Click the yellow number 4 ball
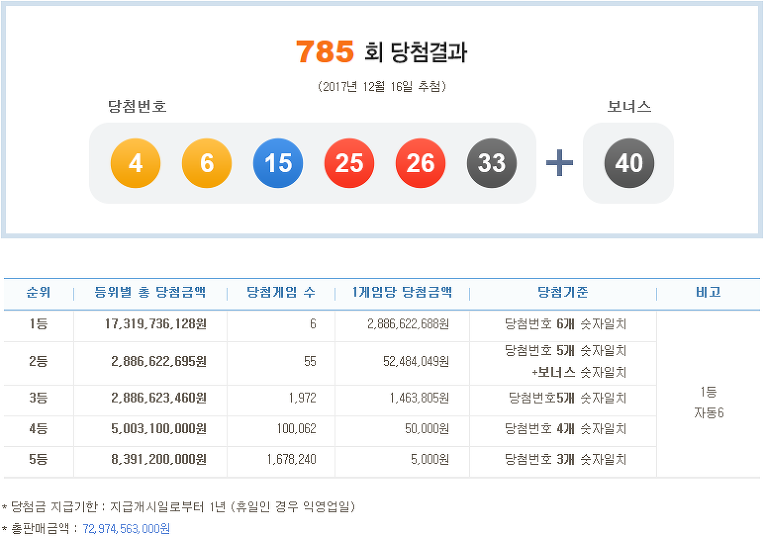 point(136,163)
